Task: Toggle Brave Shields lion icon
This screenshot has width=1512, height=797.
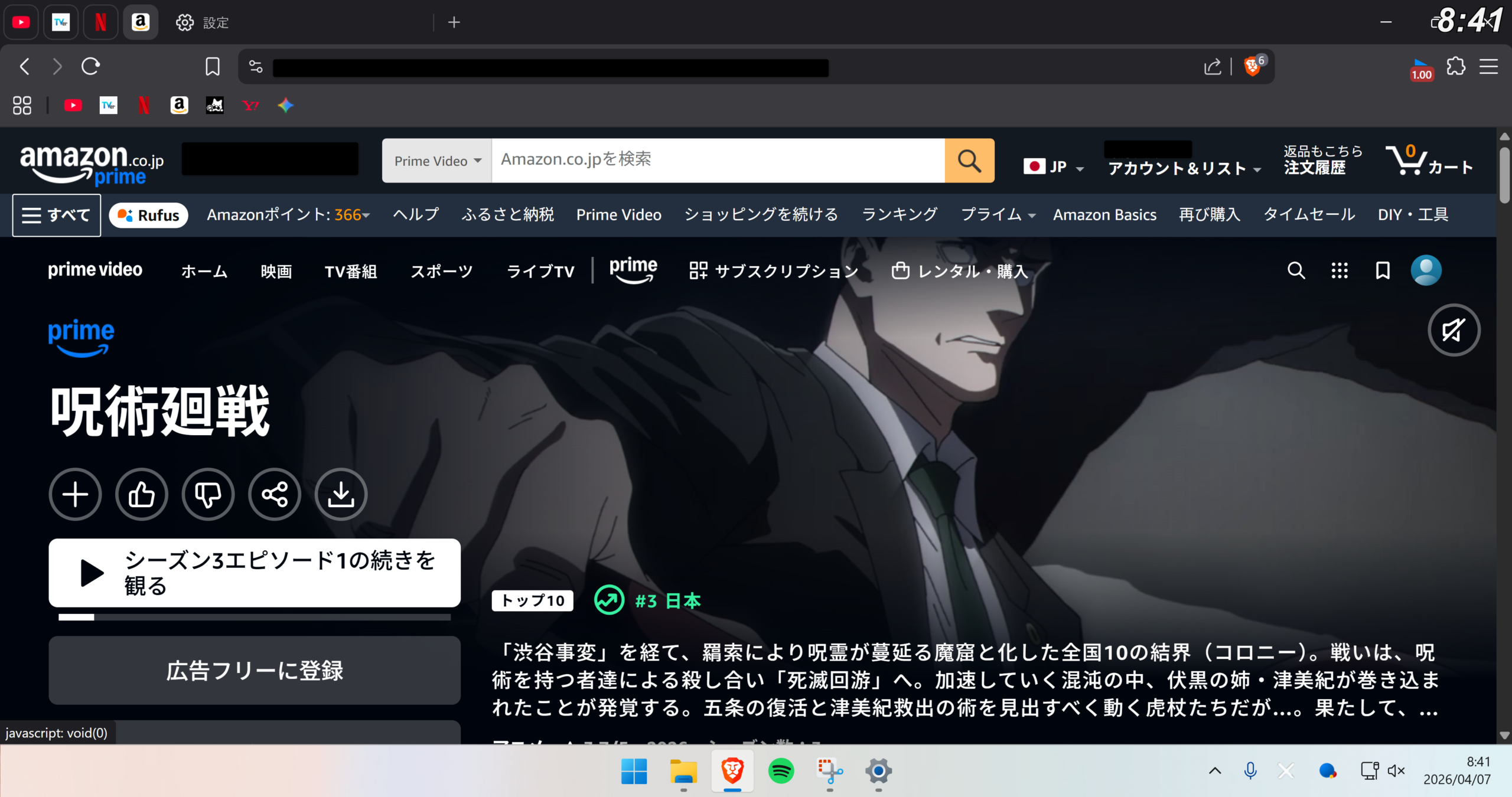Action: tap(1252, 66)
